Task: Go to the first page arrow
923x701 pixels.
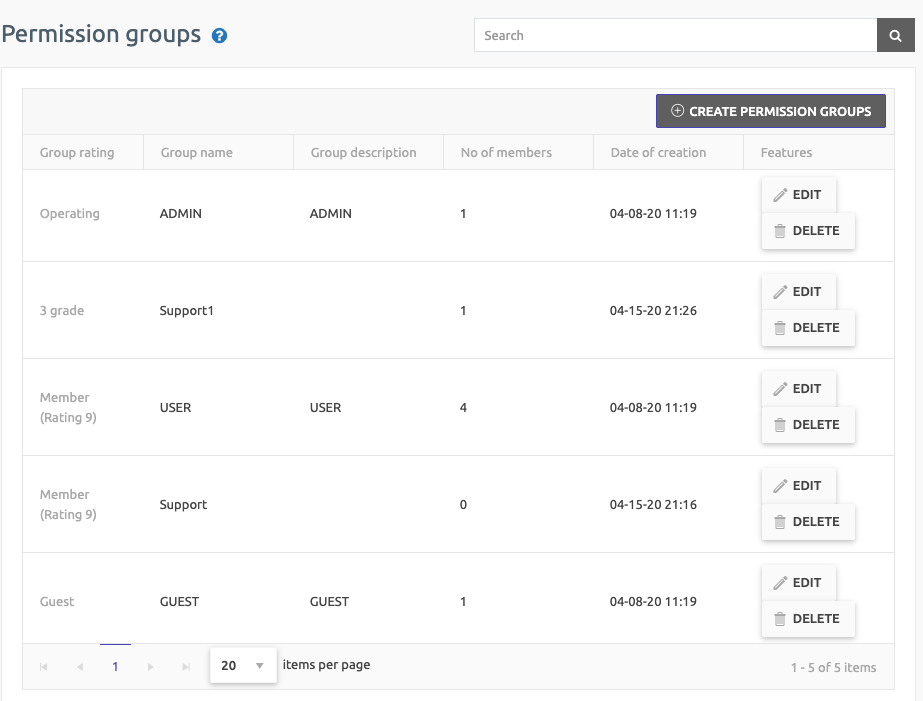Action: 43,667
